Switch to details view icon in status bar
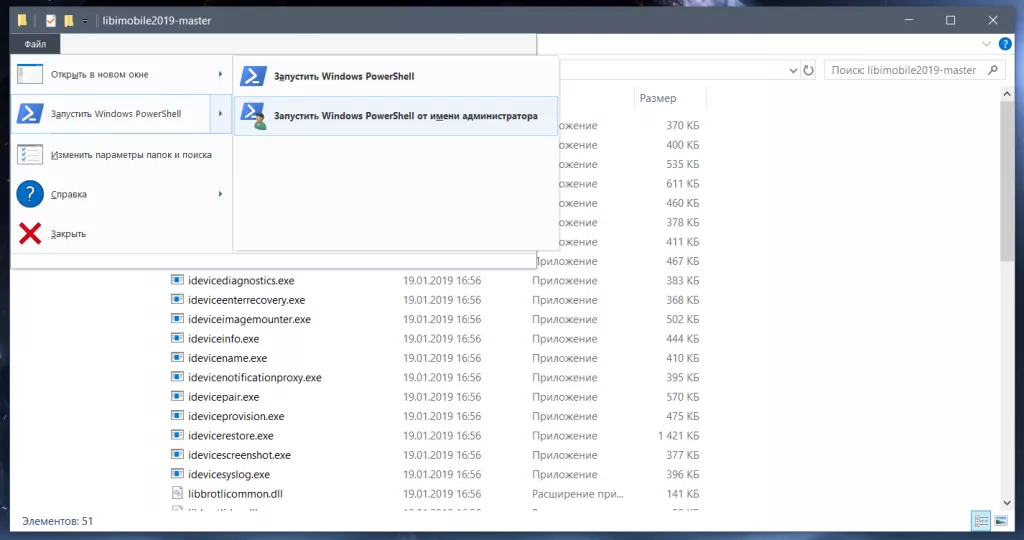1024x540 pixels. [x=980, y=521]
